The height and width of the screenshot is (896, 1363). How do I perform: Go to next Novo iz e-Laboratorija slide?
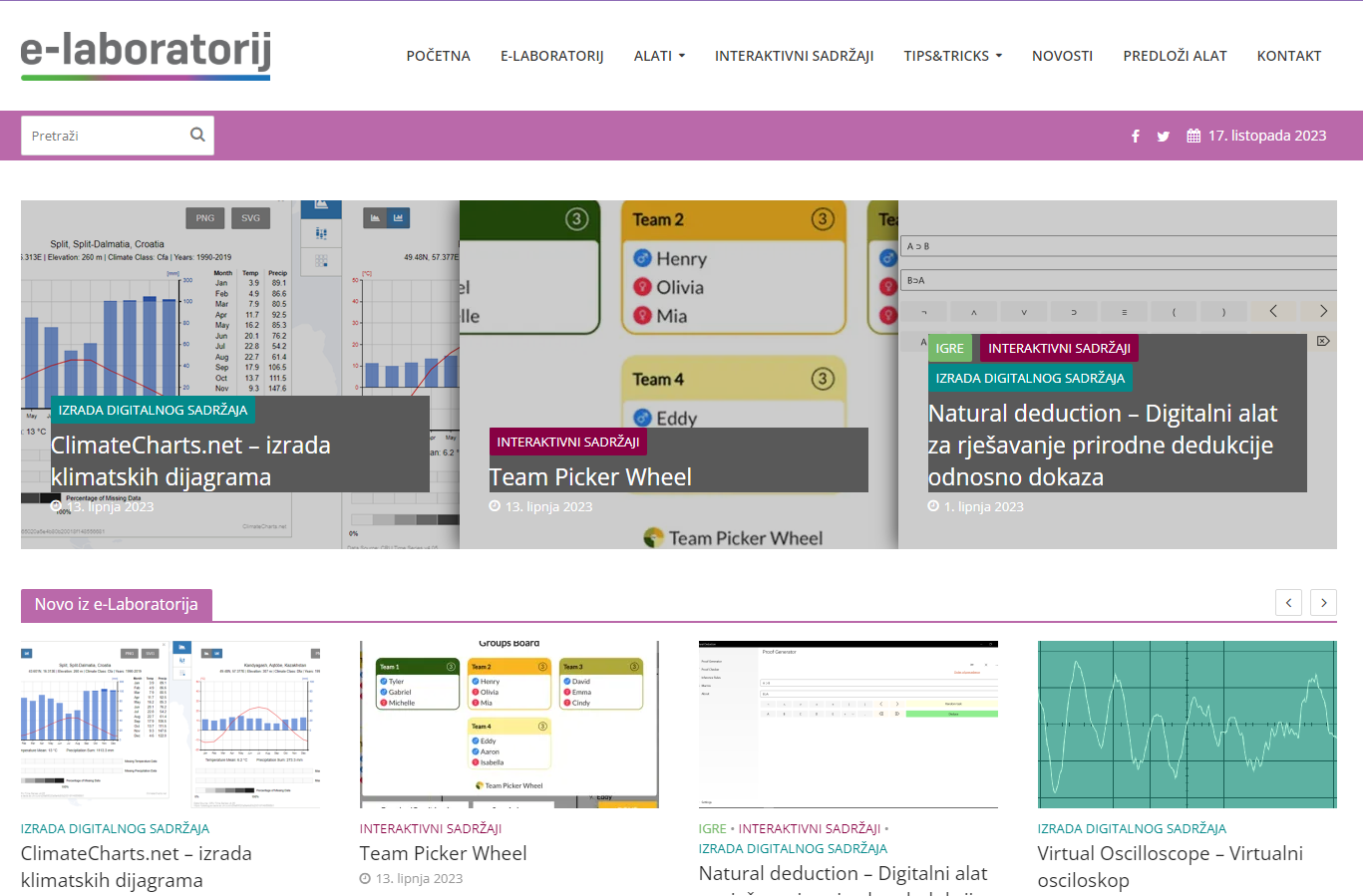(1323, 602)
